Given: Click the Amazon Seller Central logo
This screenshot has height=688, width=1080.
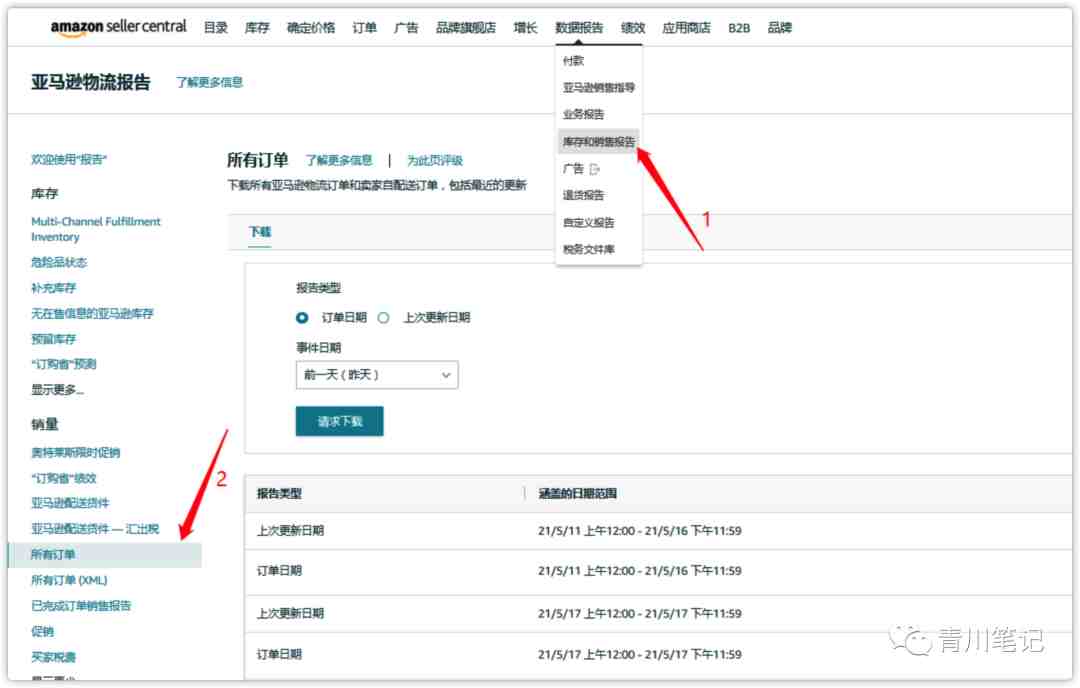Looking at the screenshot, I should coord(118,28).
